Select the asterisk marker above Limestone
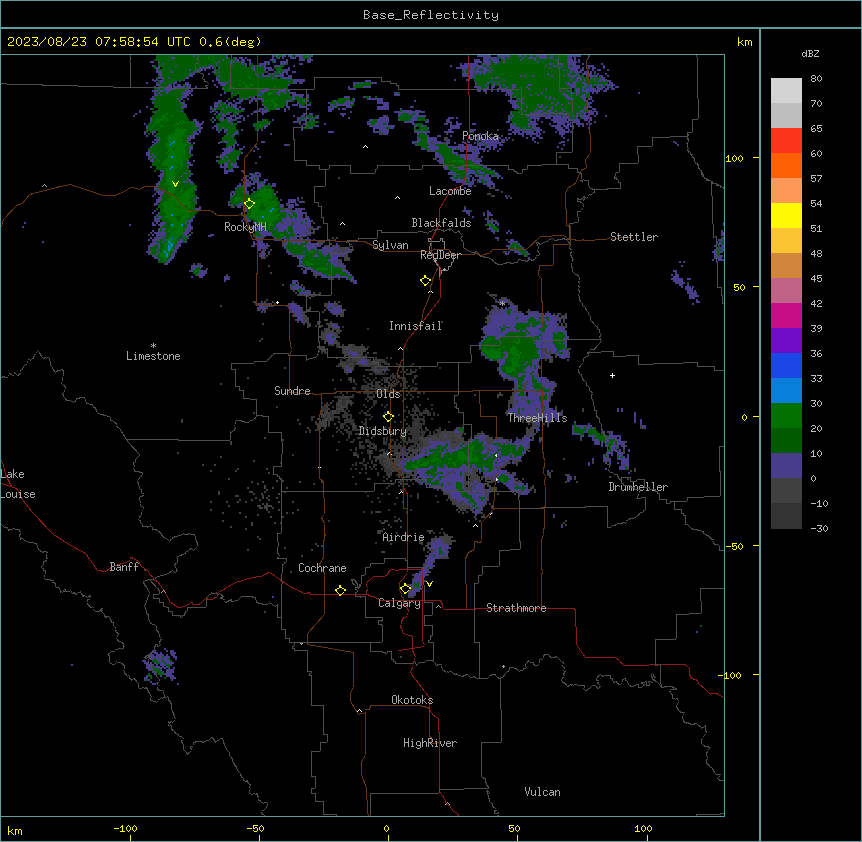The width and height of the screenshot is (862, 842). pos(153,346)
